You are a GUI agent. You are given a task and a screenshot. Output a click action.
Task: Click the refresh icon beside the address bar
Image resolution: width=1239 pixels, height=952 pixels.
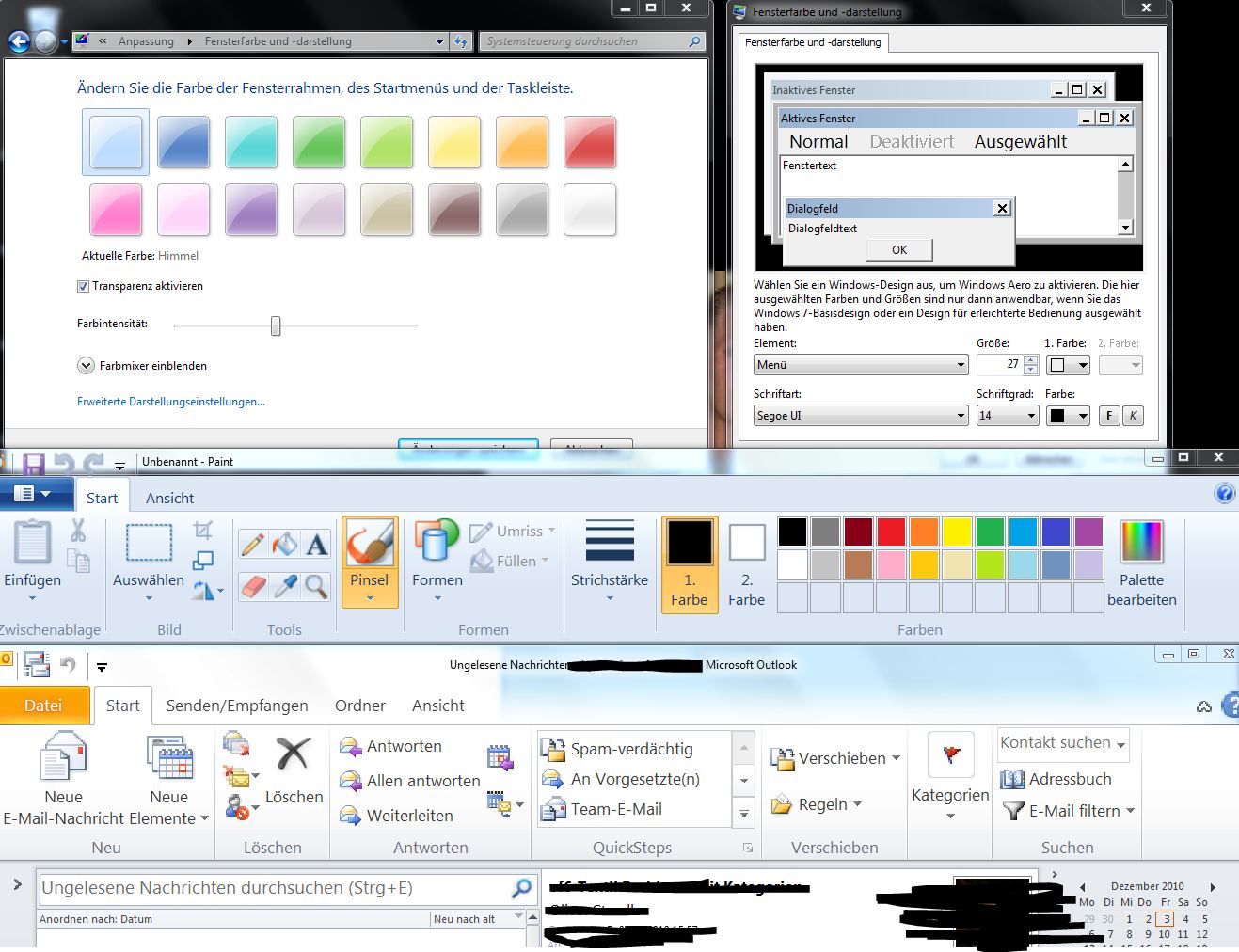coord(460,41)
